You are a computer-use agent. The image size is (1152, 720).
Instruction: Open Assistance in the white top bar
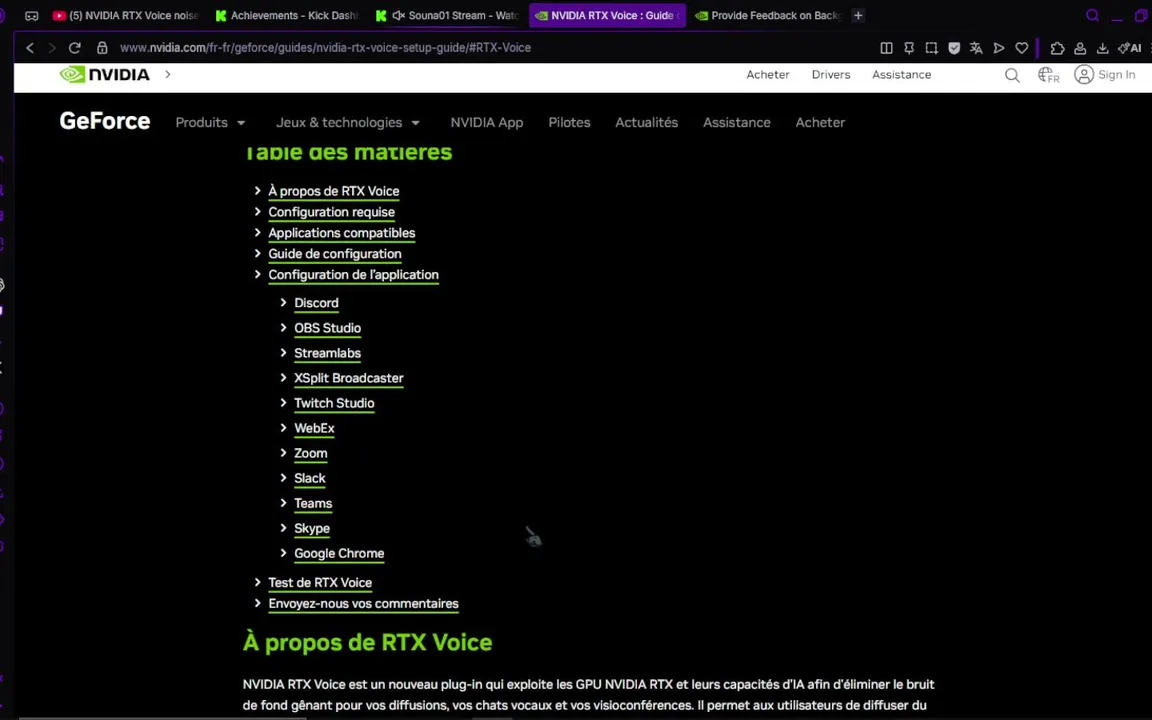(x=901, y=75)
